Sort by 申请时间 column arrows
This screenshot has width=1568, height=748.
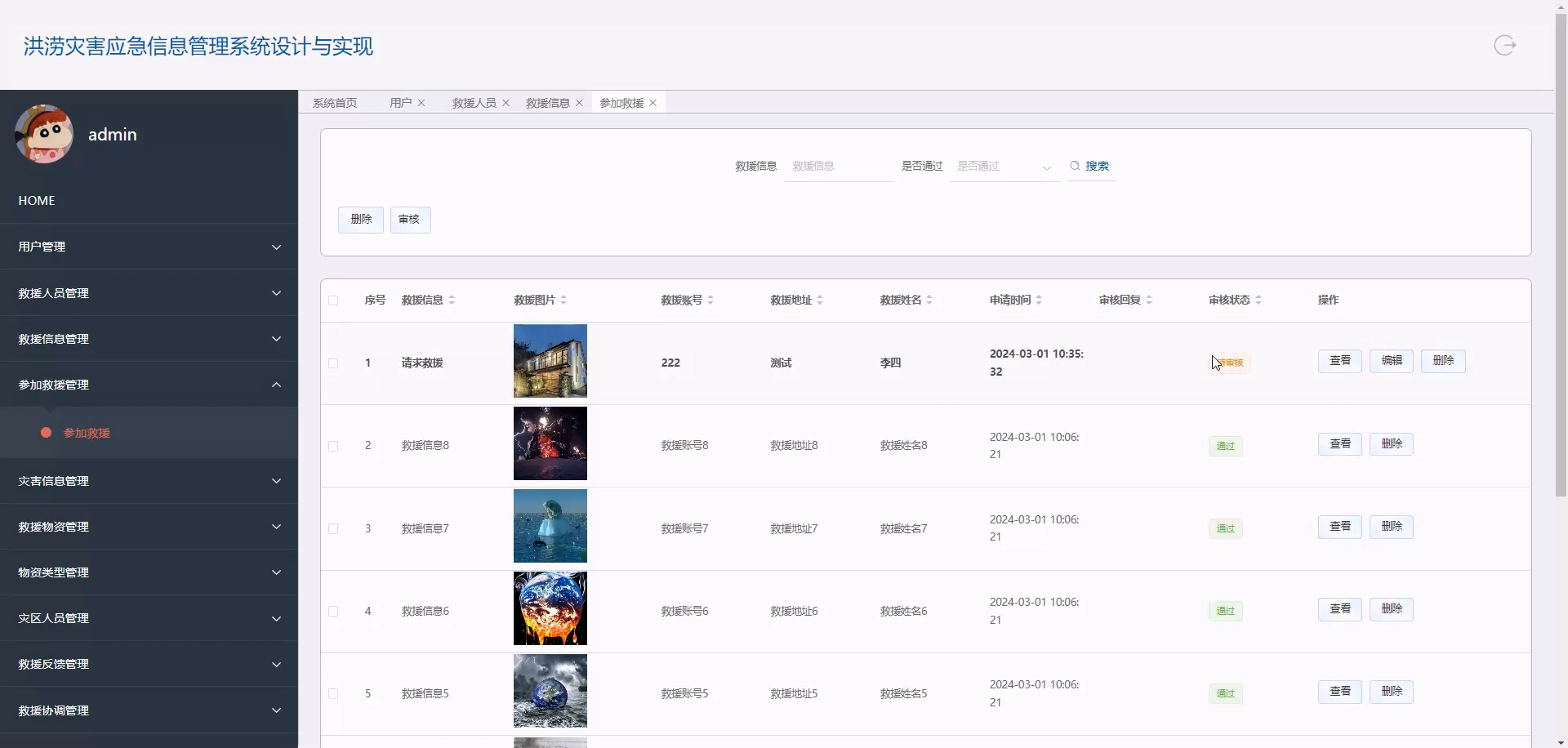[1039, 301]
